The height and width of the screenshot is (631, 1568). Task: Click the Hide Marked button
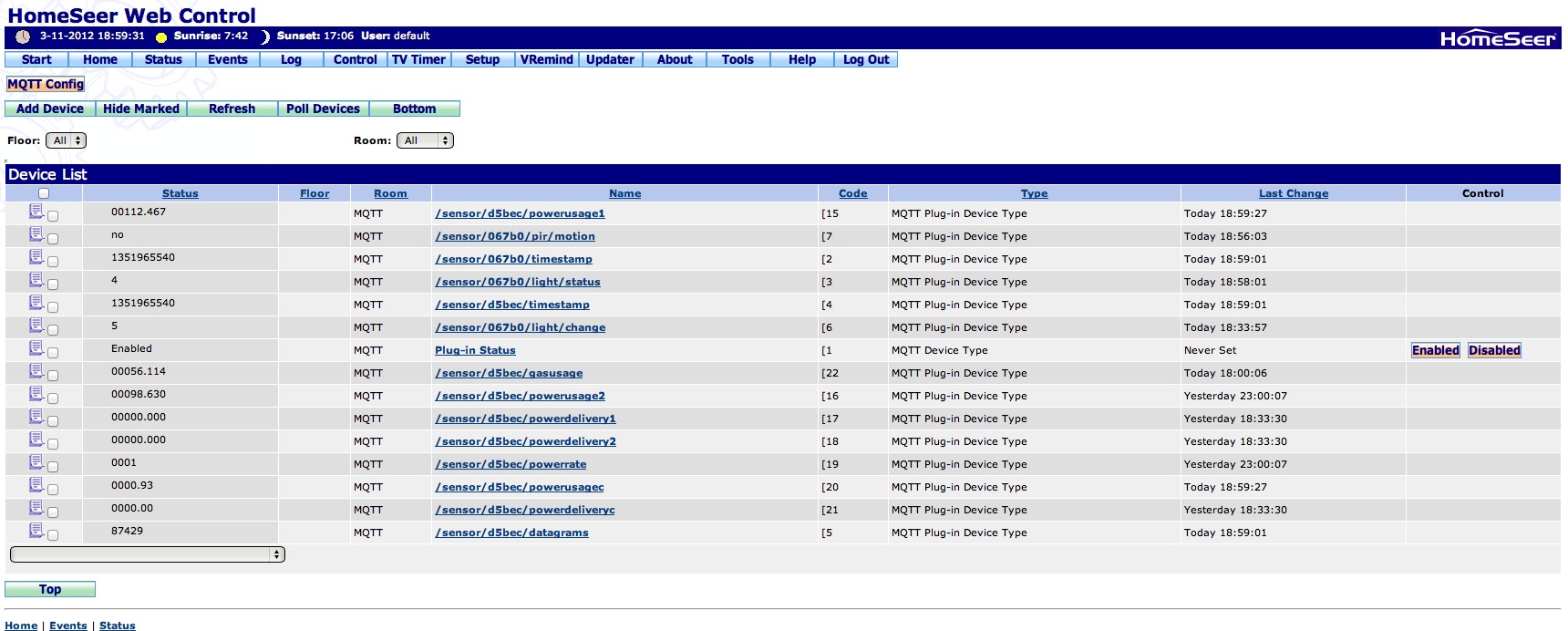coord(141,109)
